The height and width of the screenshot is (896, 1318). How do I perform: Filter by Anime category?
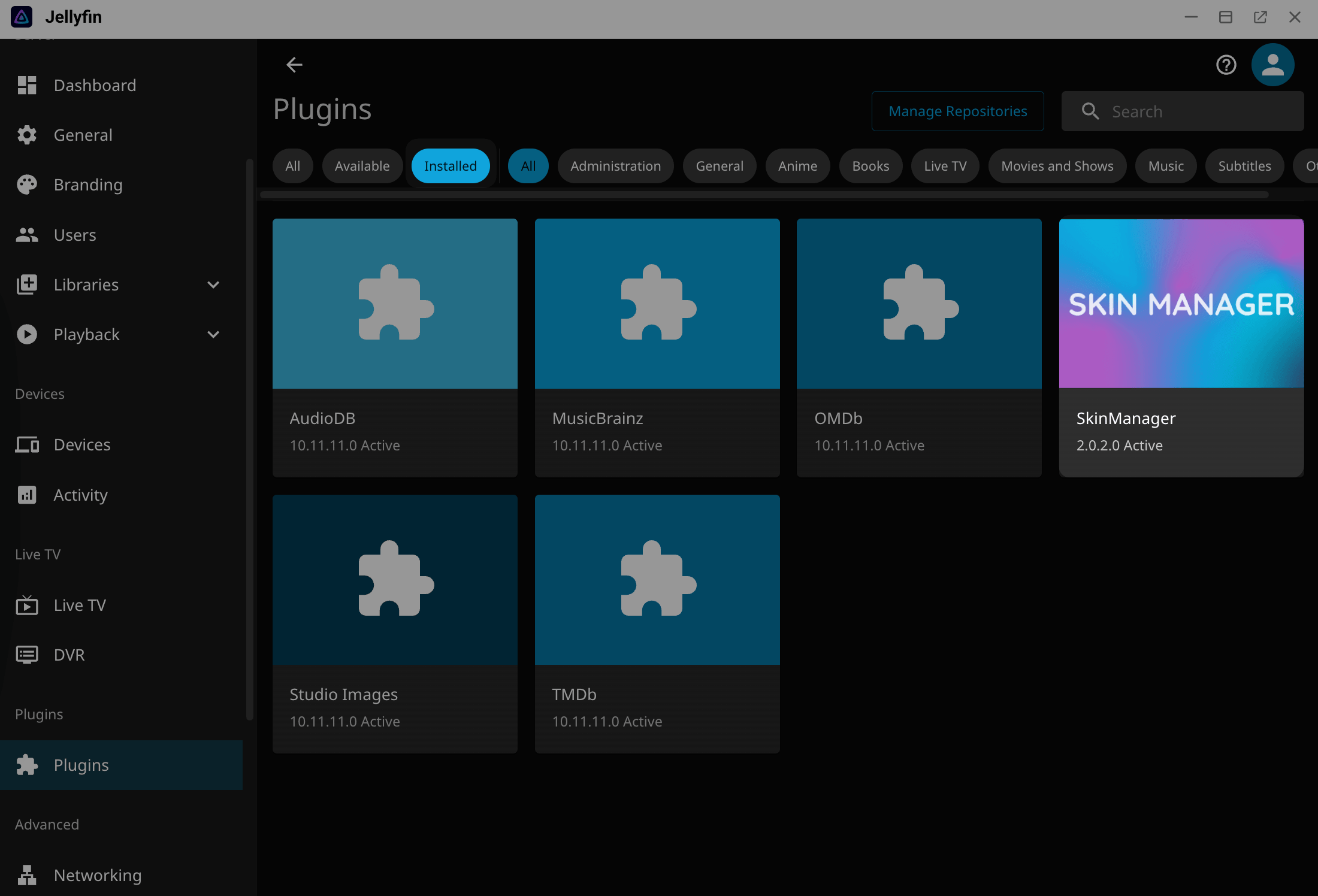[797, 166]
